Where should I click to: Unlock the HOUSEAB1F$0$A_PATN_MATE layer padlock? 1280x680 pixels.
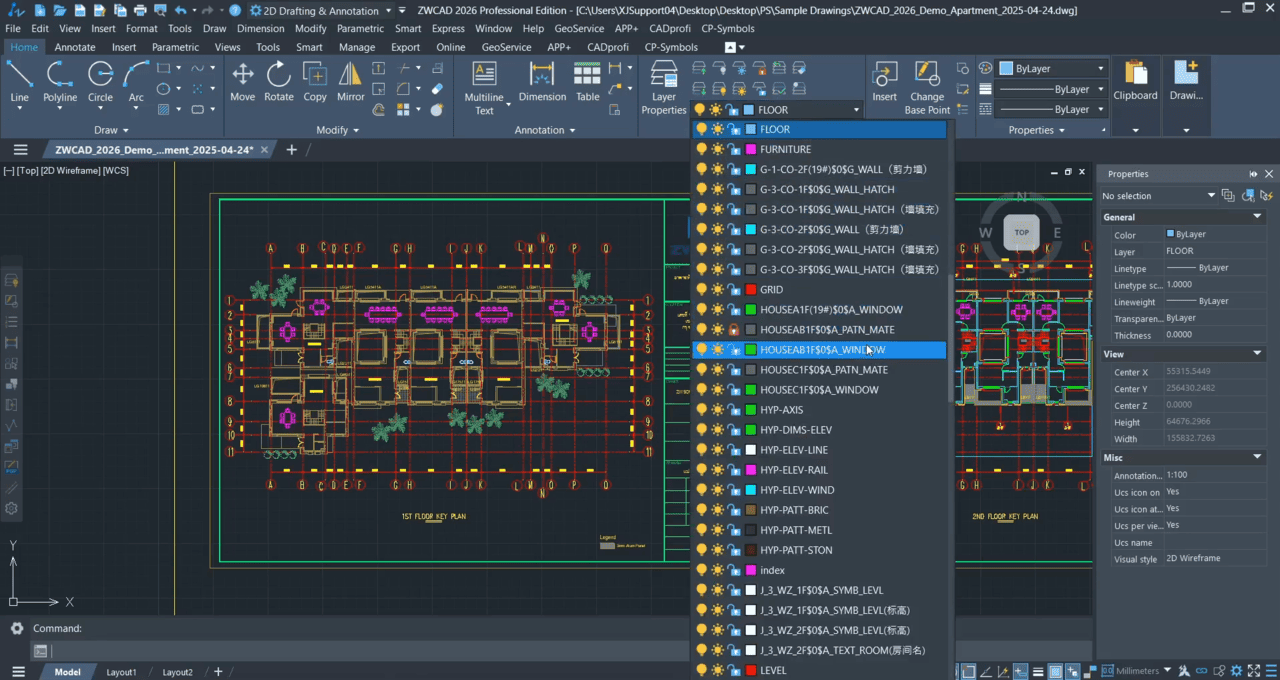(733, 330)
